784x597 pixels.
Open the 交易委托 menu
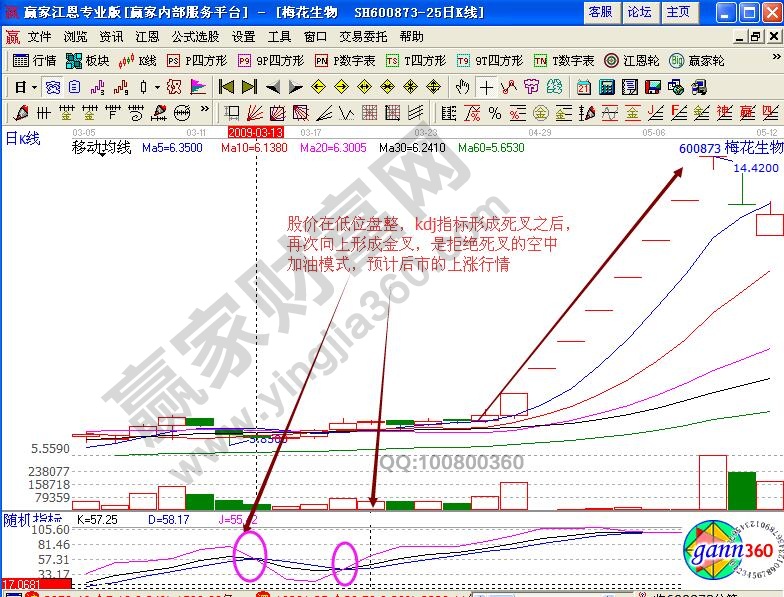pos(361,36)
